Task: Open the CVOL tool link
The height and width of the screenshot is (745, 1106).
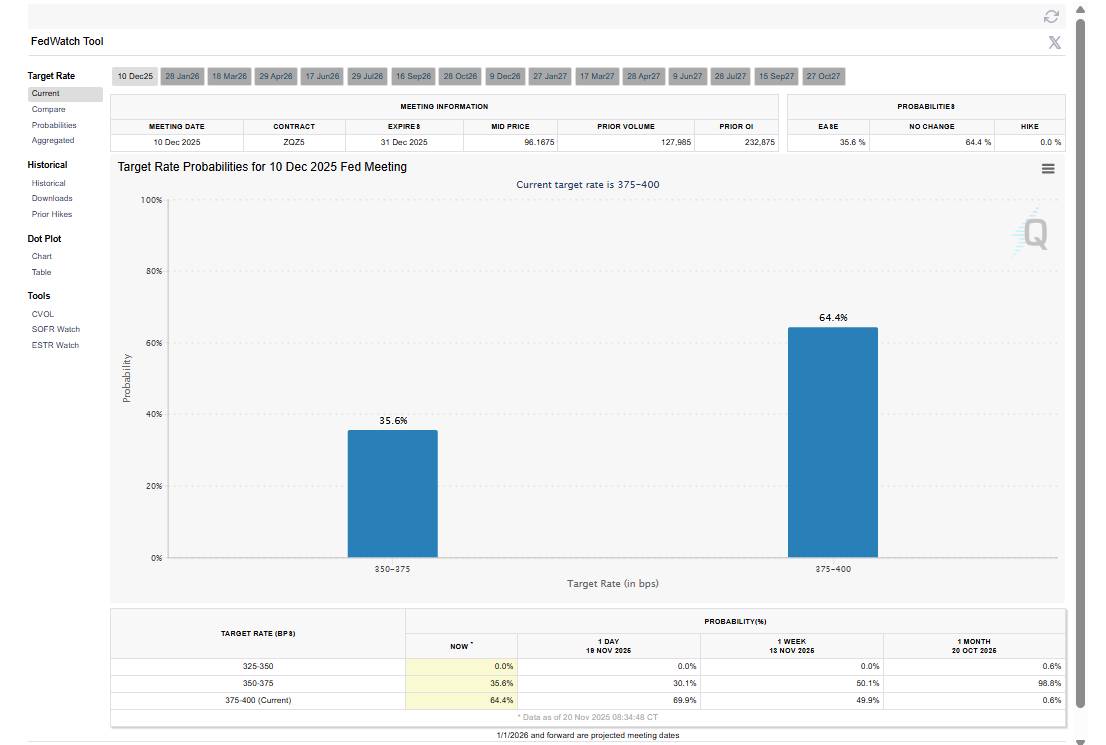Action: pyautogui.click(x=43, y=314)
